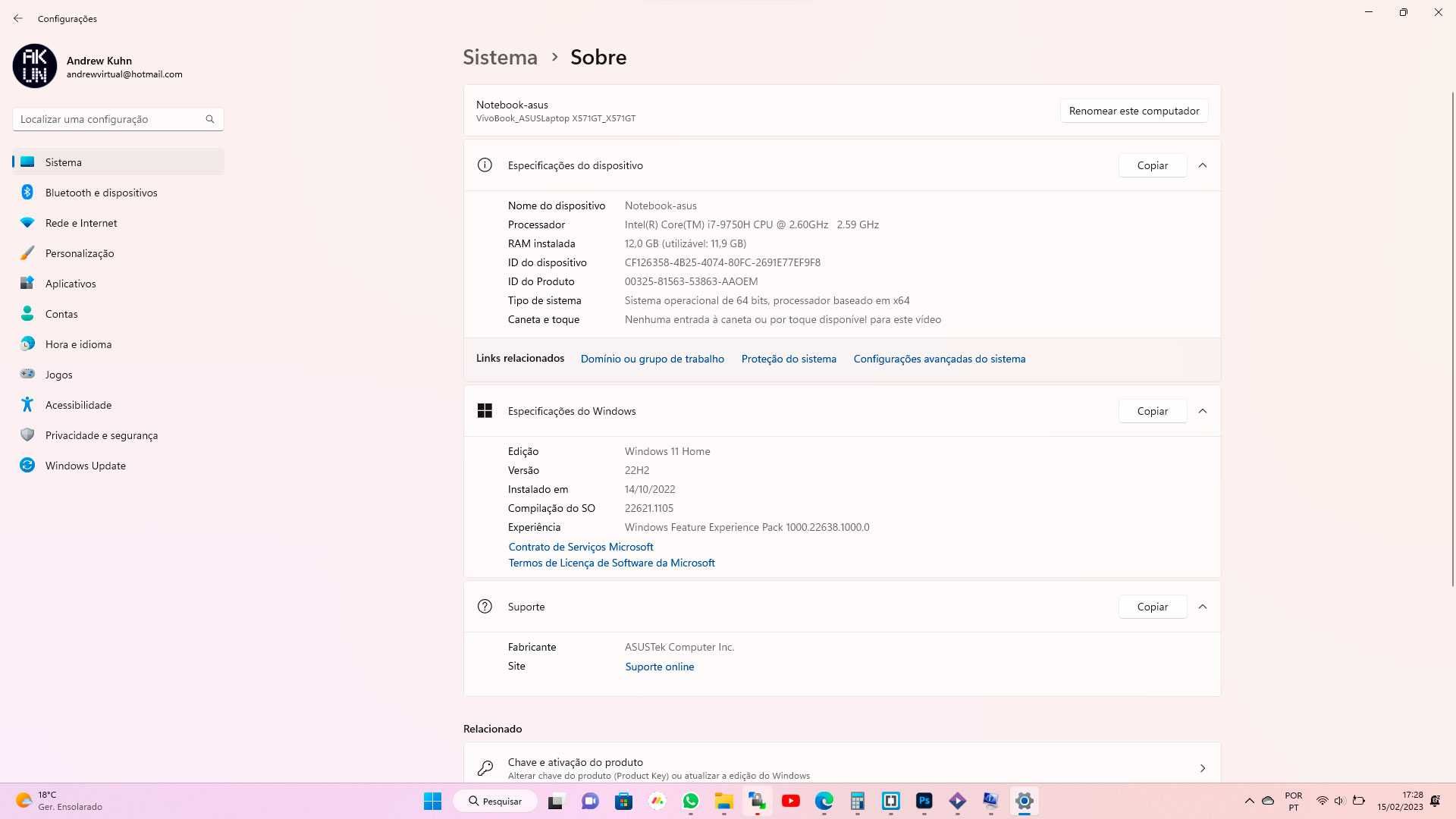Click the question mark icon beside Suporte
This screenshot has height=819, width=1456.
tap(485, 607)
